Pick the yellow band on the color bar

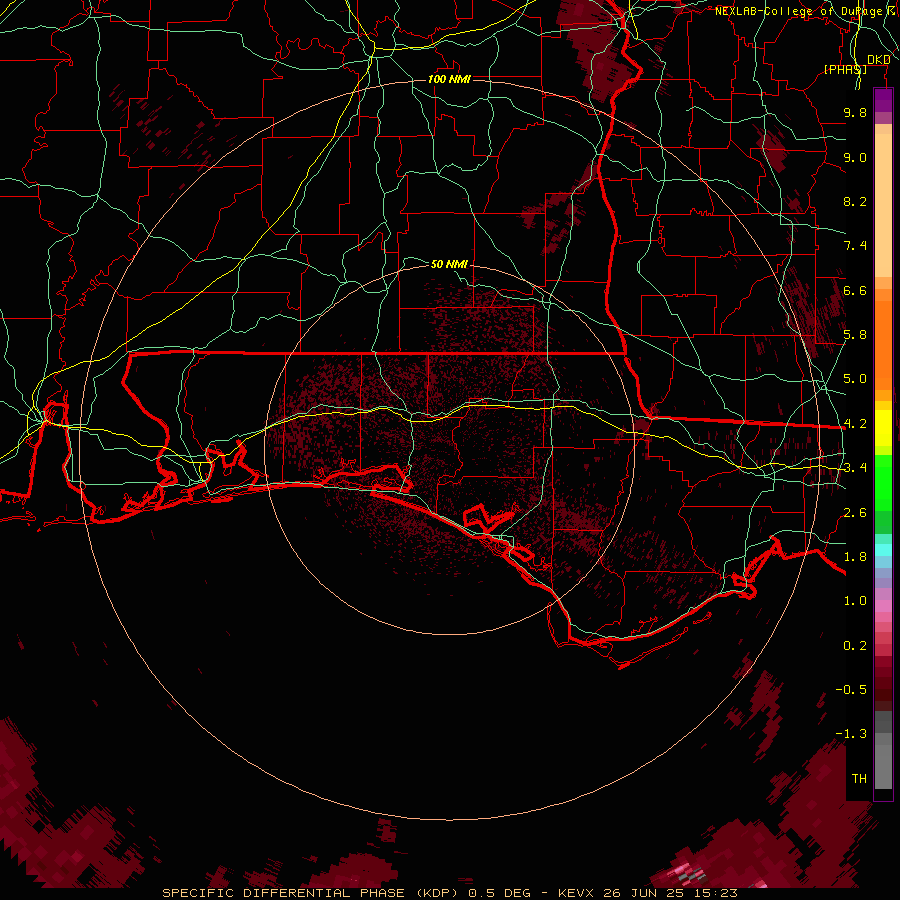(883, 429)
